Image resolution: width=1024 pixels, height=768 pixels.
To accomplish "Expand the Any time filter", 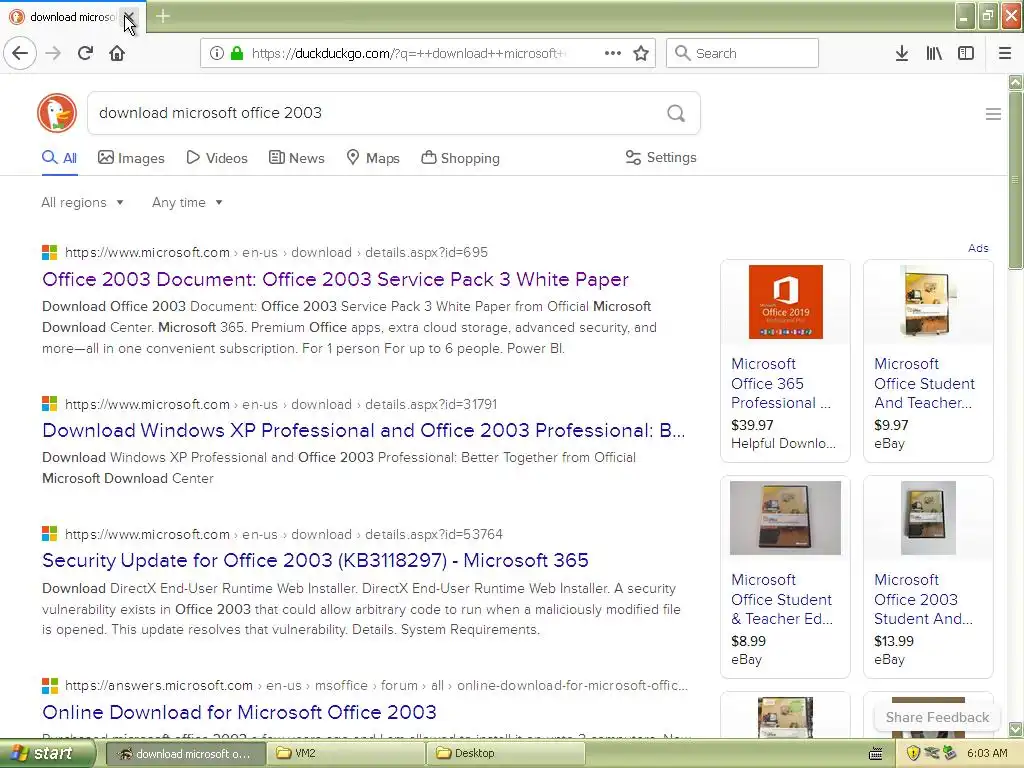I will (187, 202).
